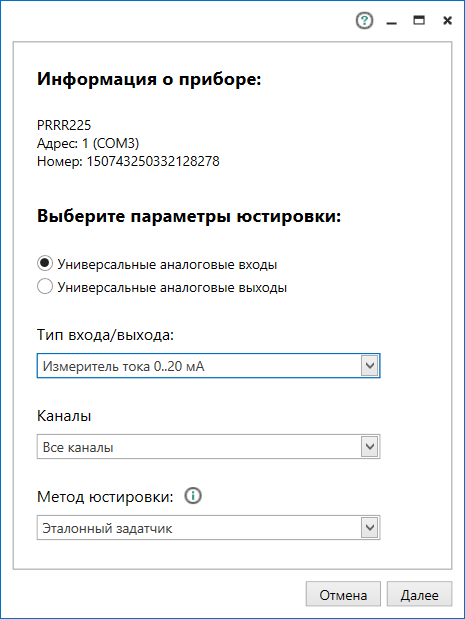The height and width of the screenshot is (619, 465).
Task: Click the Универсальные аналоговые входы label text
Action: [167, 264]
